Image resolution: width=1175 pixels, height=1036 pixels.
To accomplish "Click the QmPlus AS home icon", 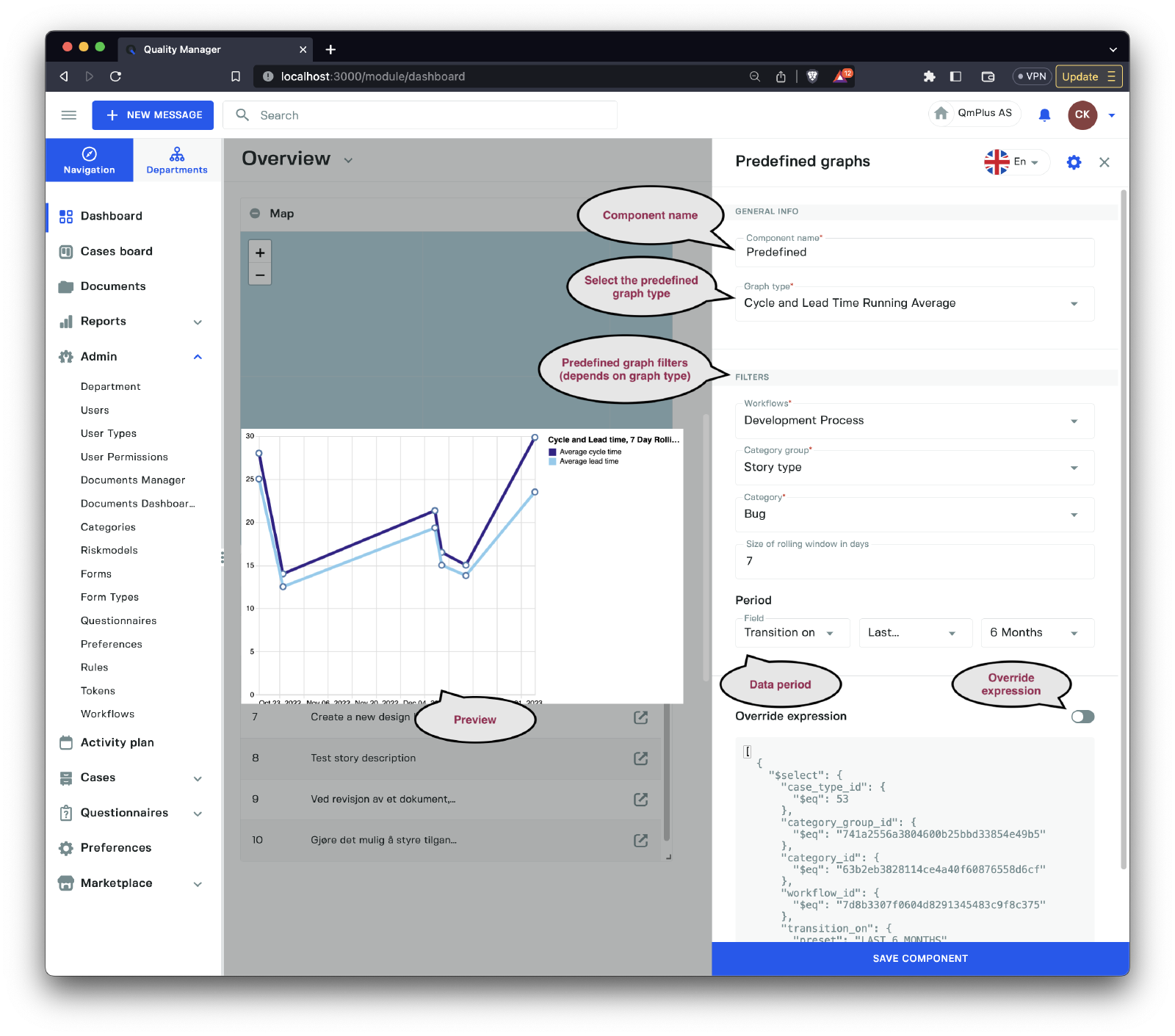I will [941, 114].
